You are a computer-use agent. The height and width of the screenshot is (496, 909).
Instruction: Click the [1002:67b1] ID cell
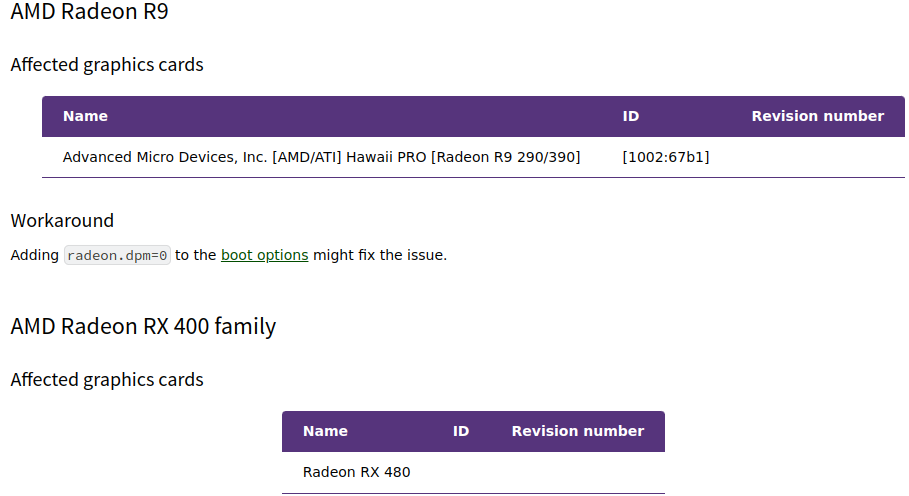666,157
